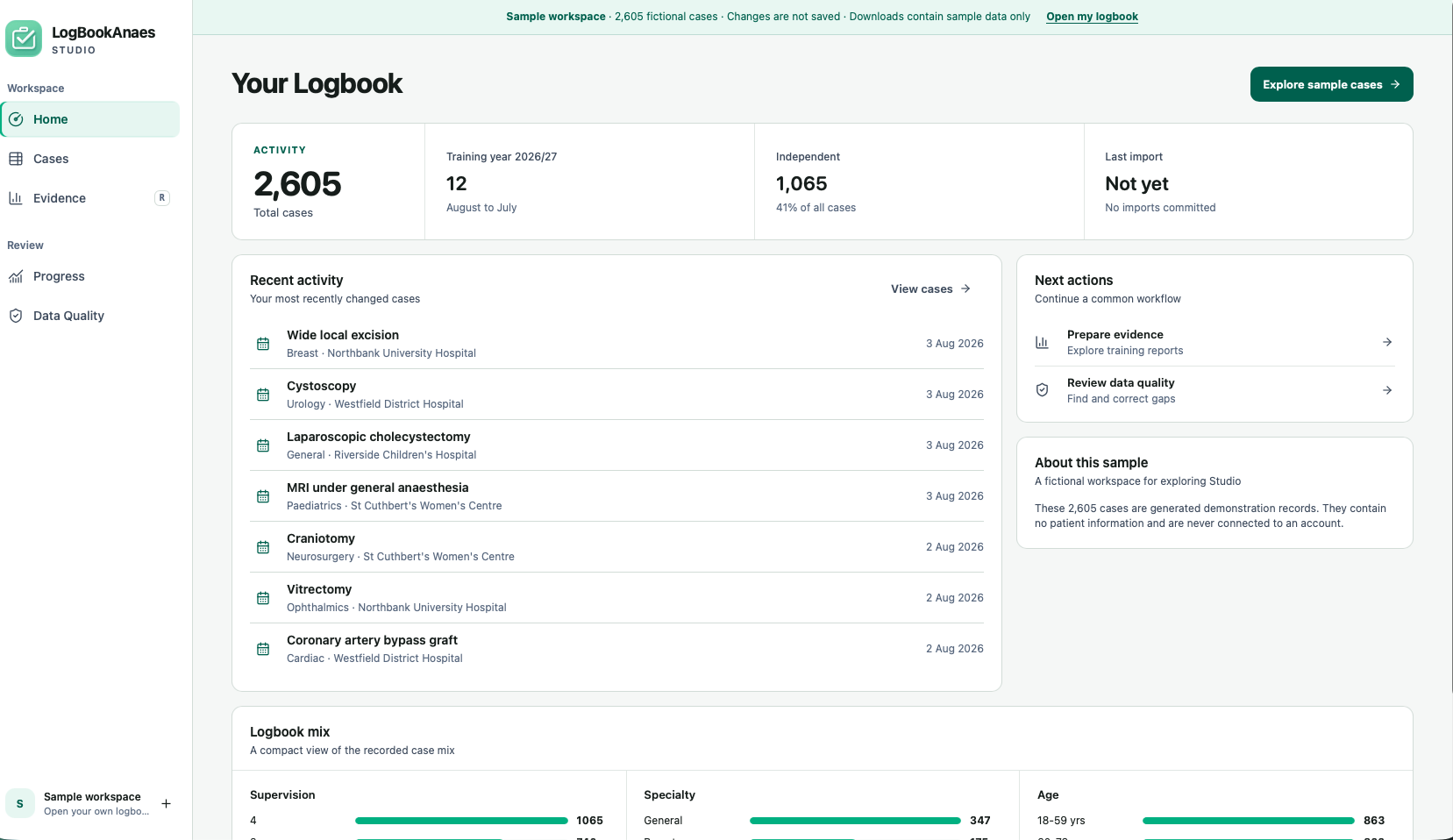The width and height of the screenshot is (1453, 840).
Task: Click the About this sample heading
Action: click(1091, 463)
